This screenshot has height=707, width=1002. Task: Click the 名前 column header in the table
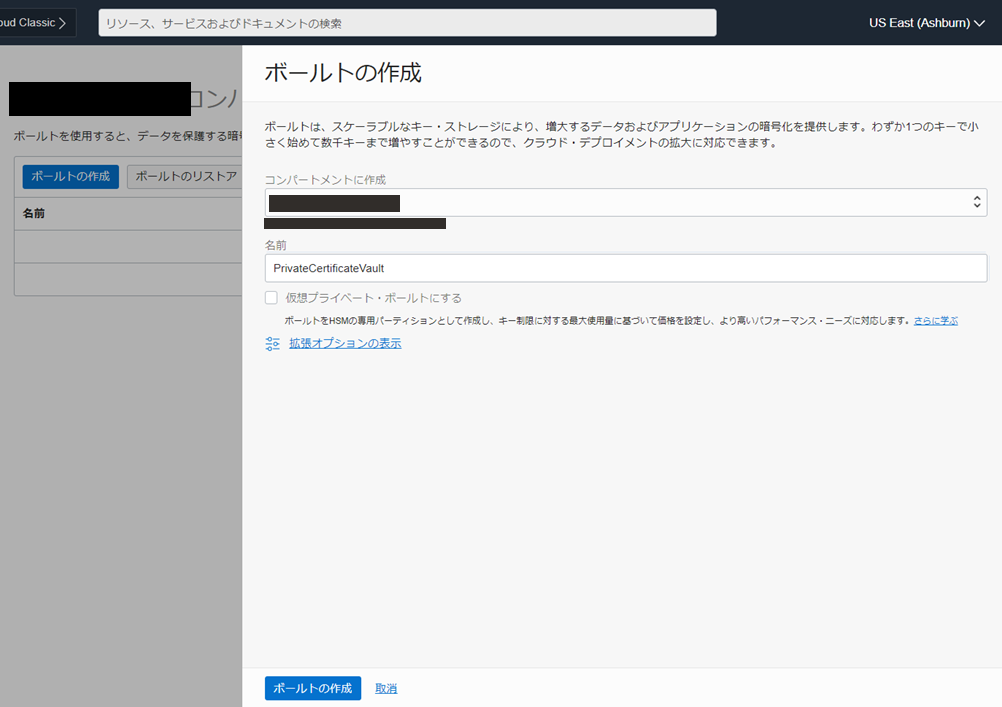click(34, 213)
